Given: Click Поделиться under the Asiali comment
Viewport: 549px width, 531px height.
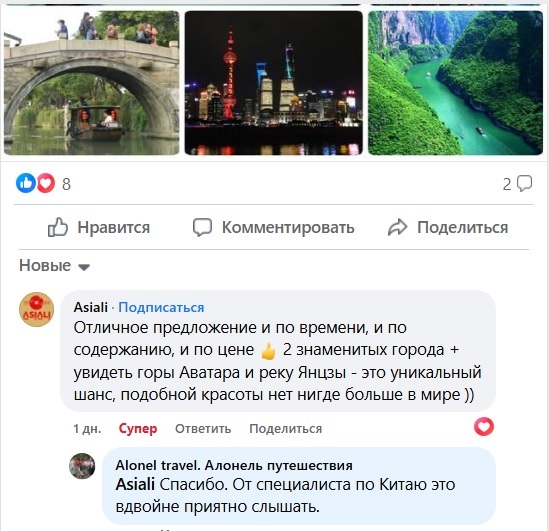Looking at the screenshot, I should [x=286, y=428].
